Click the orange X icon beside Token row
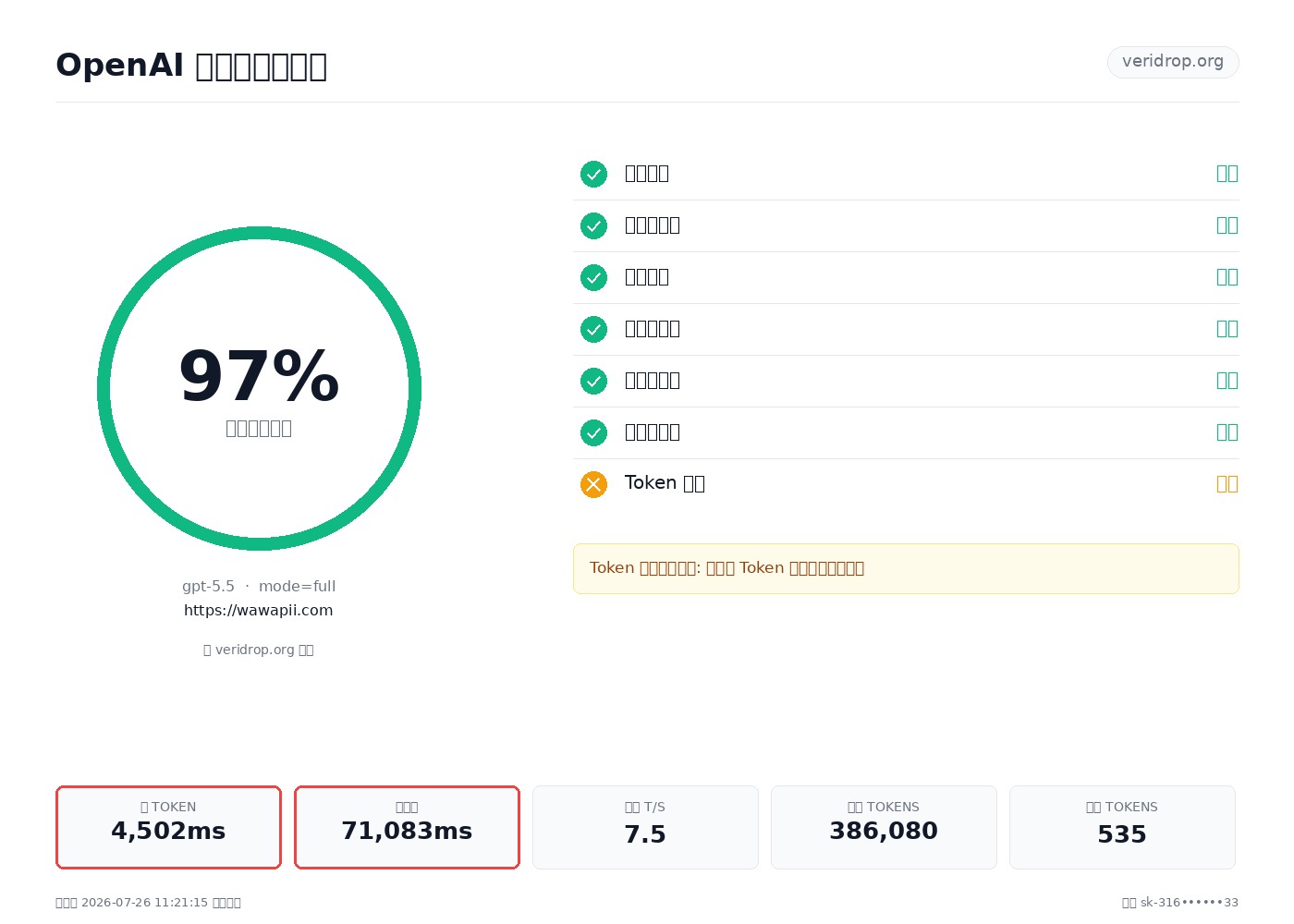Screen dimensions: 1294x924 click(593, 484)
